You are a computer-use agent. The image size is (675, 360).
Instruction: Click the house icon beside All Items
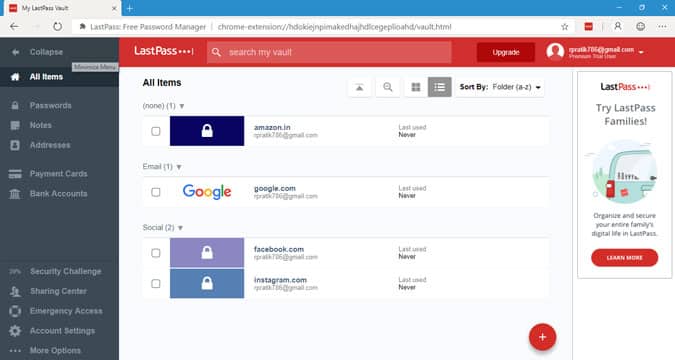pyautogui.click(x=15, y=77)
